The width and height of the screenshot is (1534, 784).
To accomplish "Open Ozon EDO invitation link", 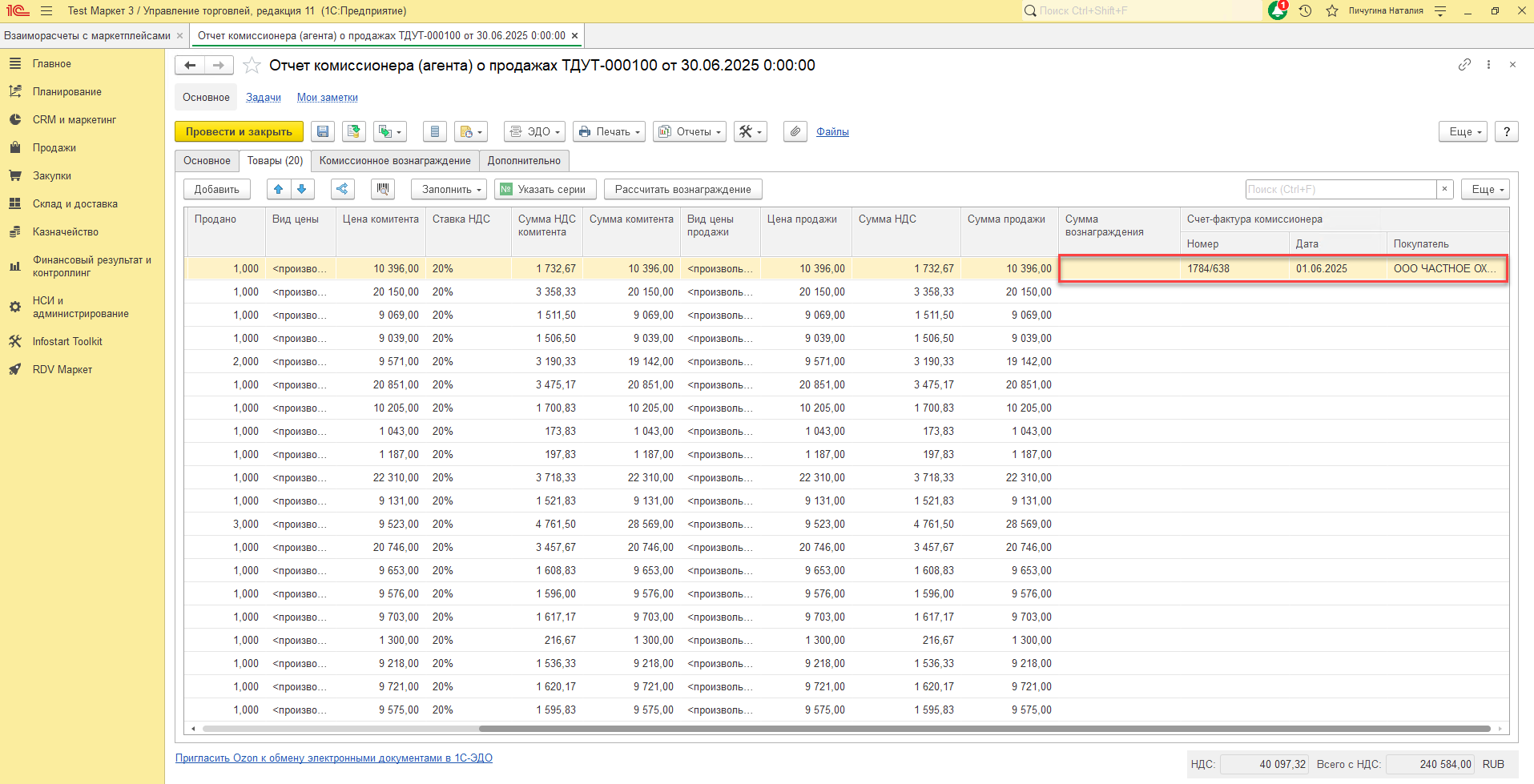I will pos(334,758).
